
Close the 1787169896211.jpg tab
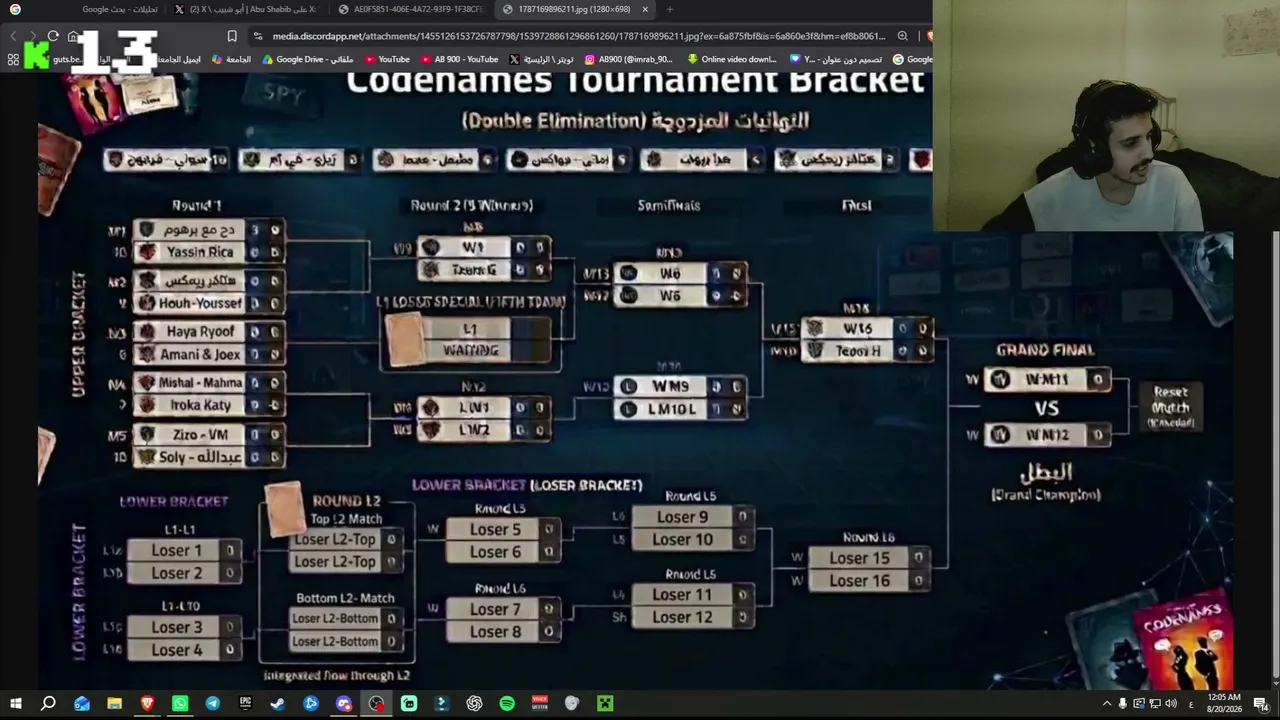pyautogui.click(x=645, y=9)
